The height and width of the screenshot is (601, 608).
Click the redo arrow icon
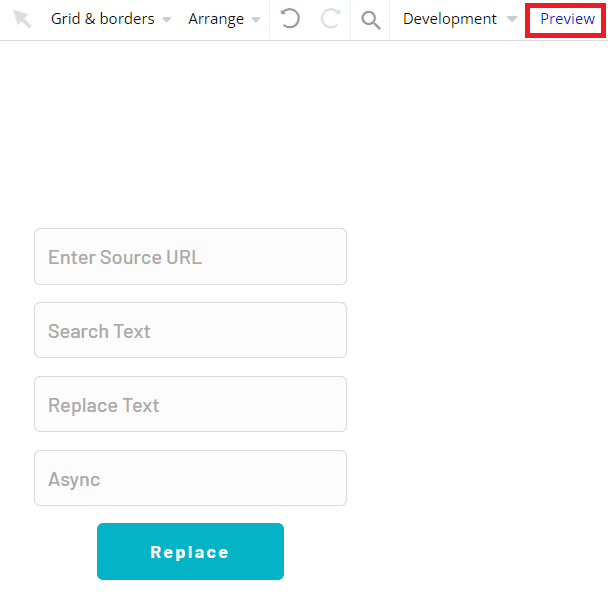coord(331,19)
